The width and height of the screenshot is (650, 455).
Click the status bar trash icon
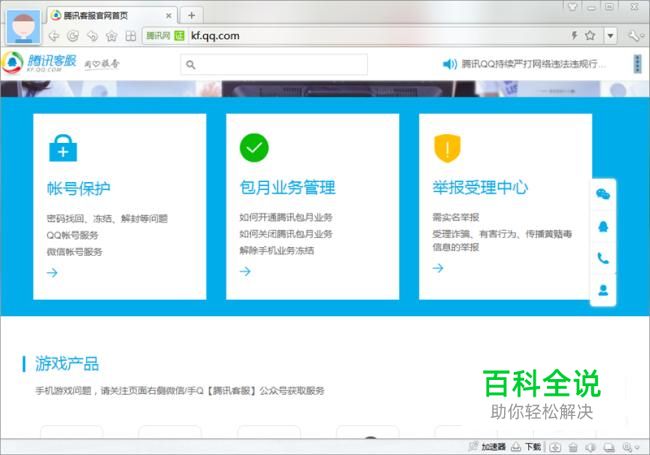(x=573, y=447)
